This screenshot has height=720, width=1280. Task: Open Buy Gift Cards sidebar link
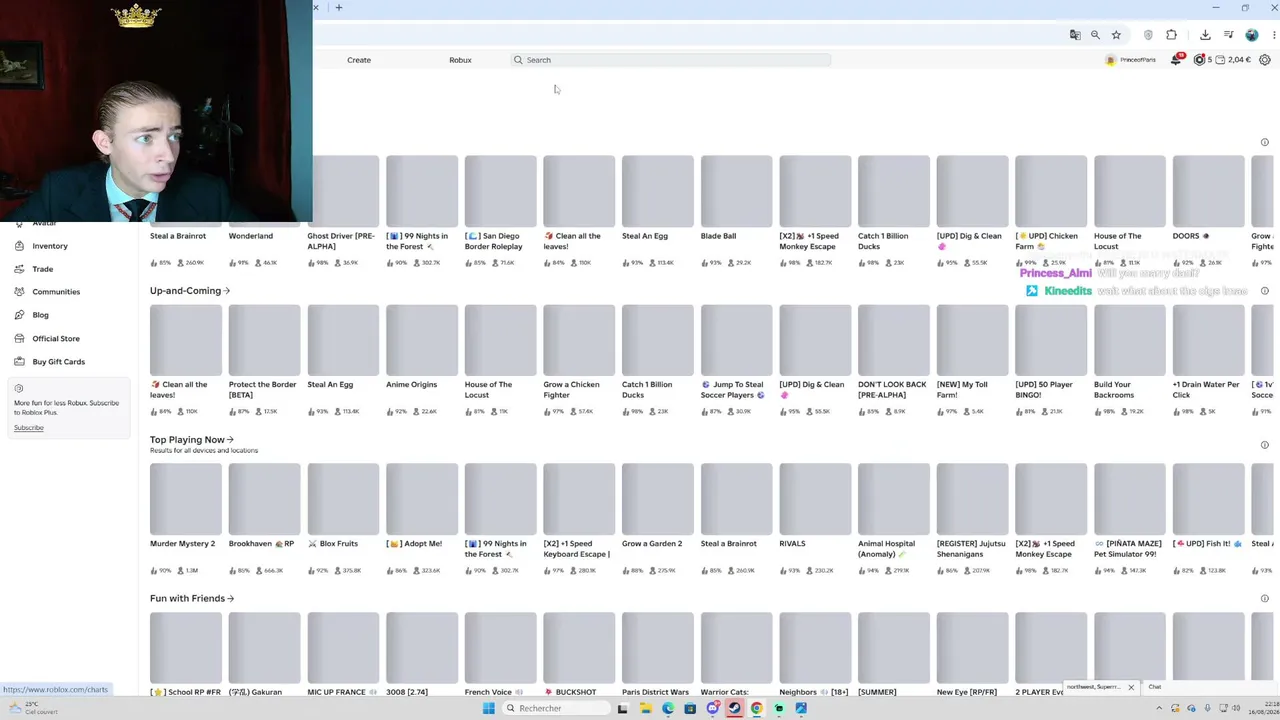pyautogui.click(x=59, y=361)
